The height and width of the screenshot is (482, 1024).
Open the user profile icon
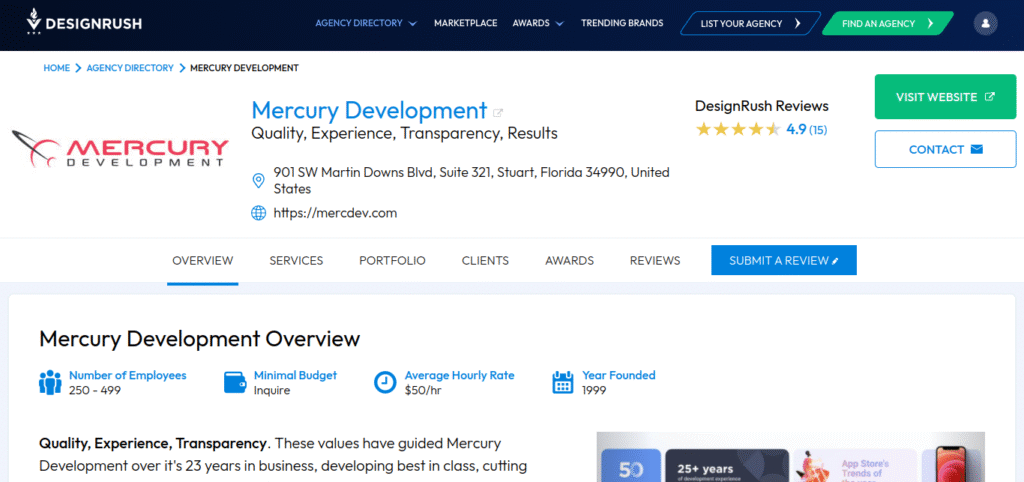(x=985, y=23)
